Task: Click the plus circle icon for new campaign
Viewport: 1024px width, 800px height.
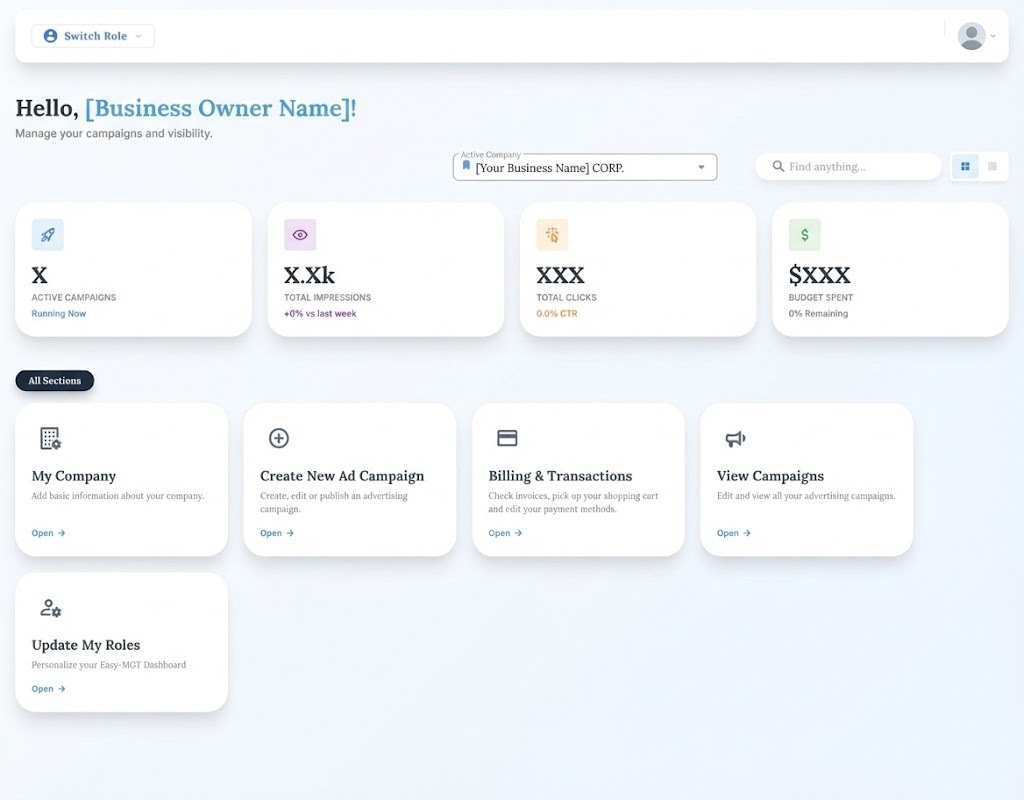Action: pos(279,438)
